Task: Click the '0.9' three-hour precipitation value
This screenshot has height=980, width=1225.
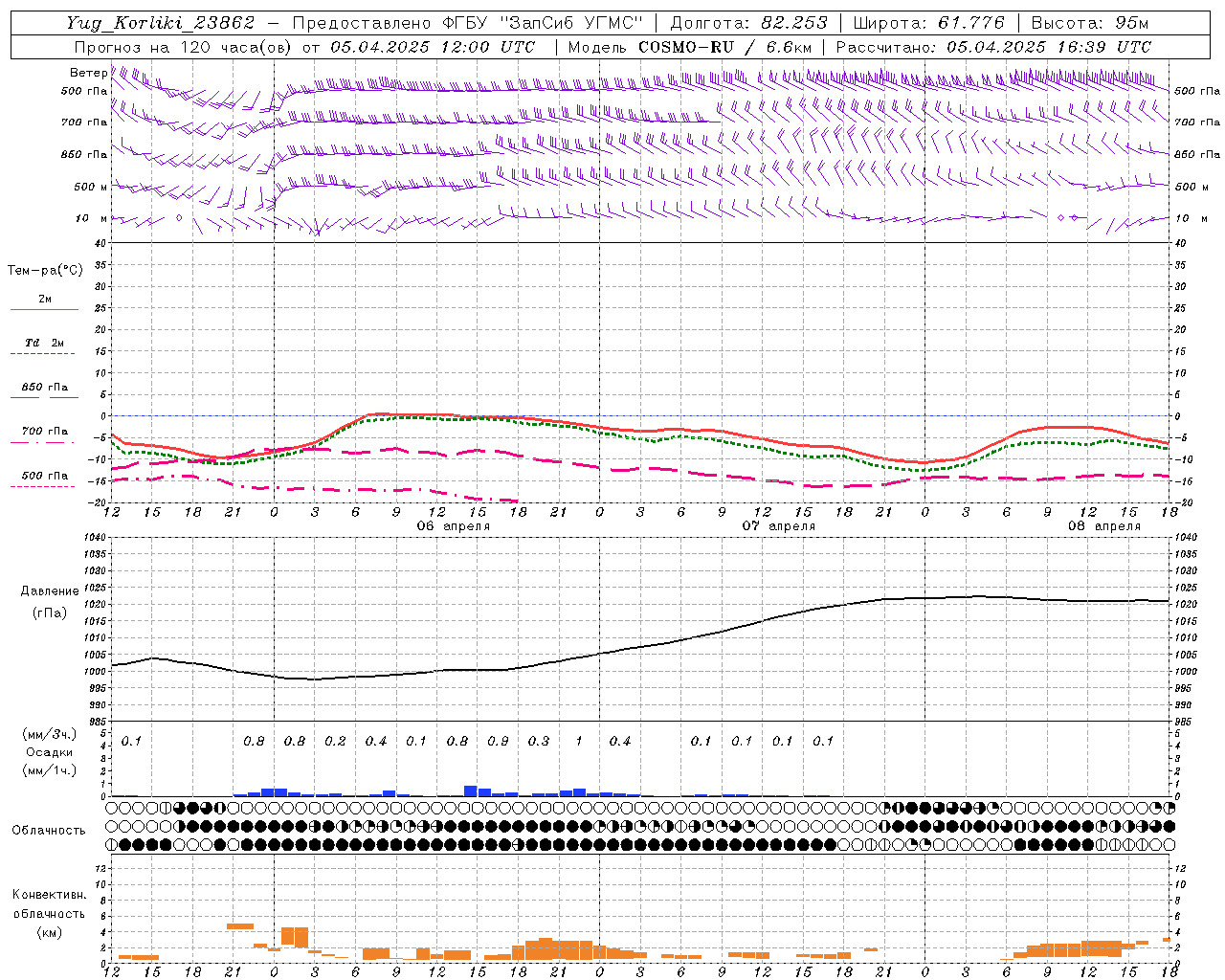Action: click(x=498, y=742)
